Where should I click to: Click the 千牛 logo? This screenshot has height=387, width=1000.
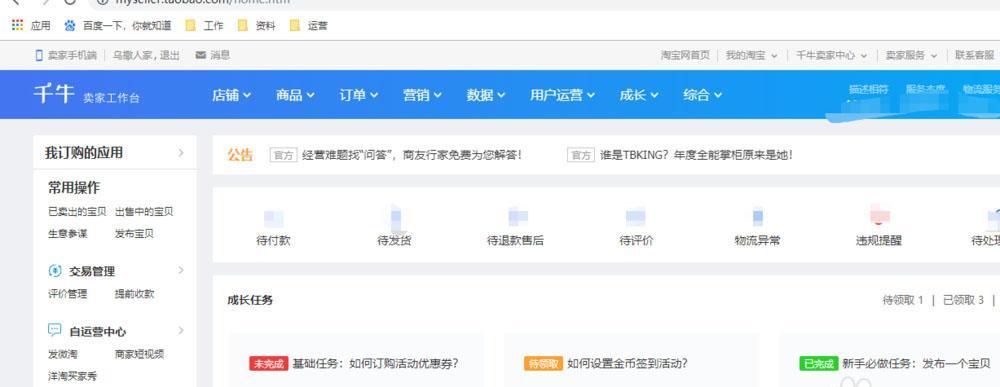[x=54, y=94]
